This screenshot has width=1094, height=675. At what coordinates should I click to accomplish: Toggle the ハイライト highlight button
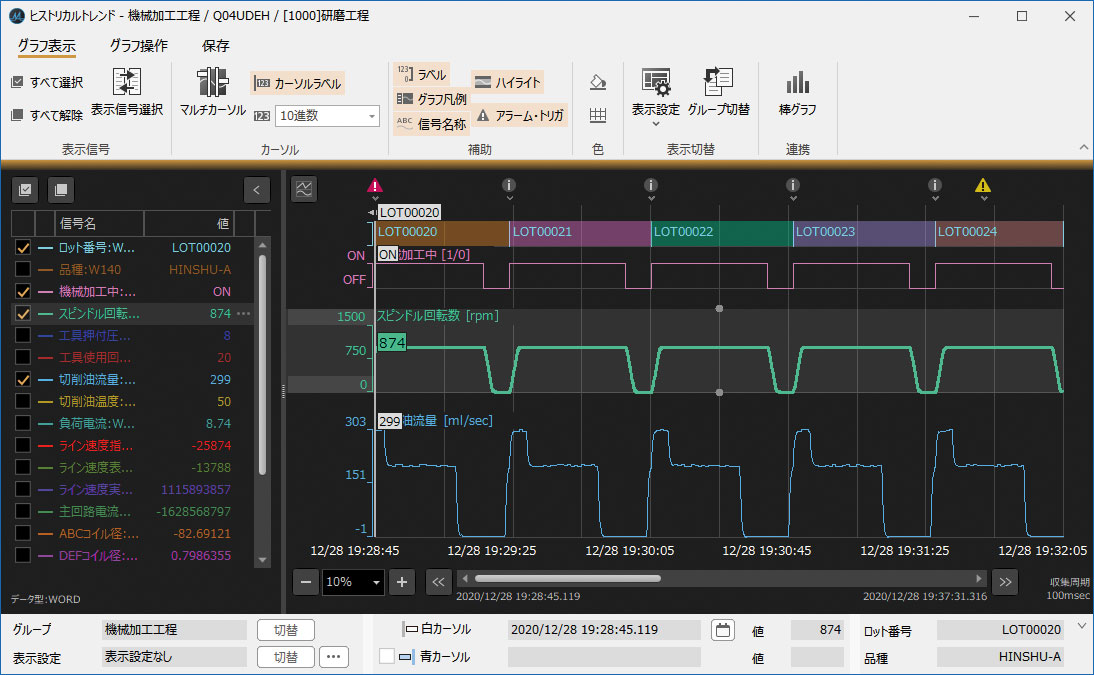coord(507,82)
